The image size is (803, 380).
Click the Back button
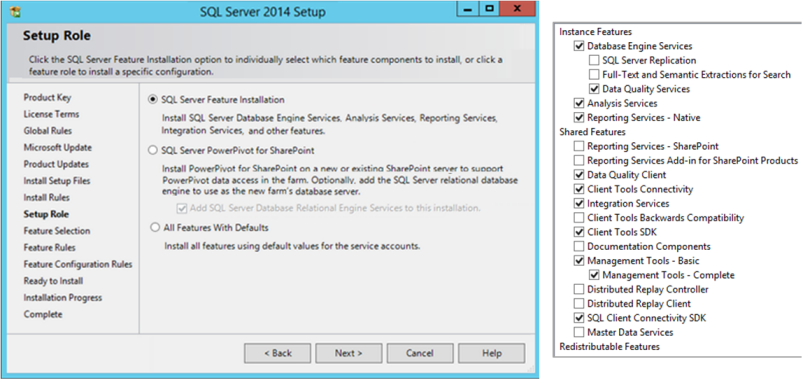(x=278, y=353)
